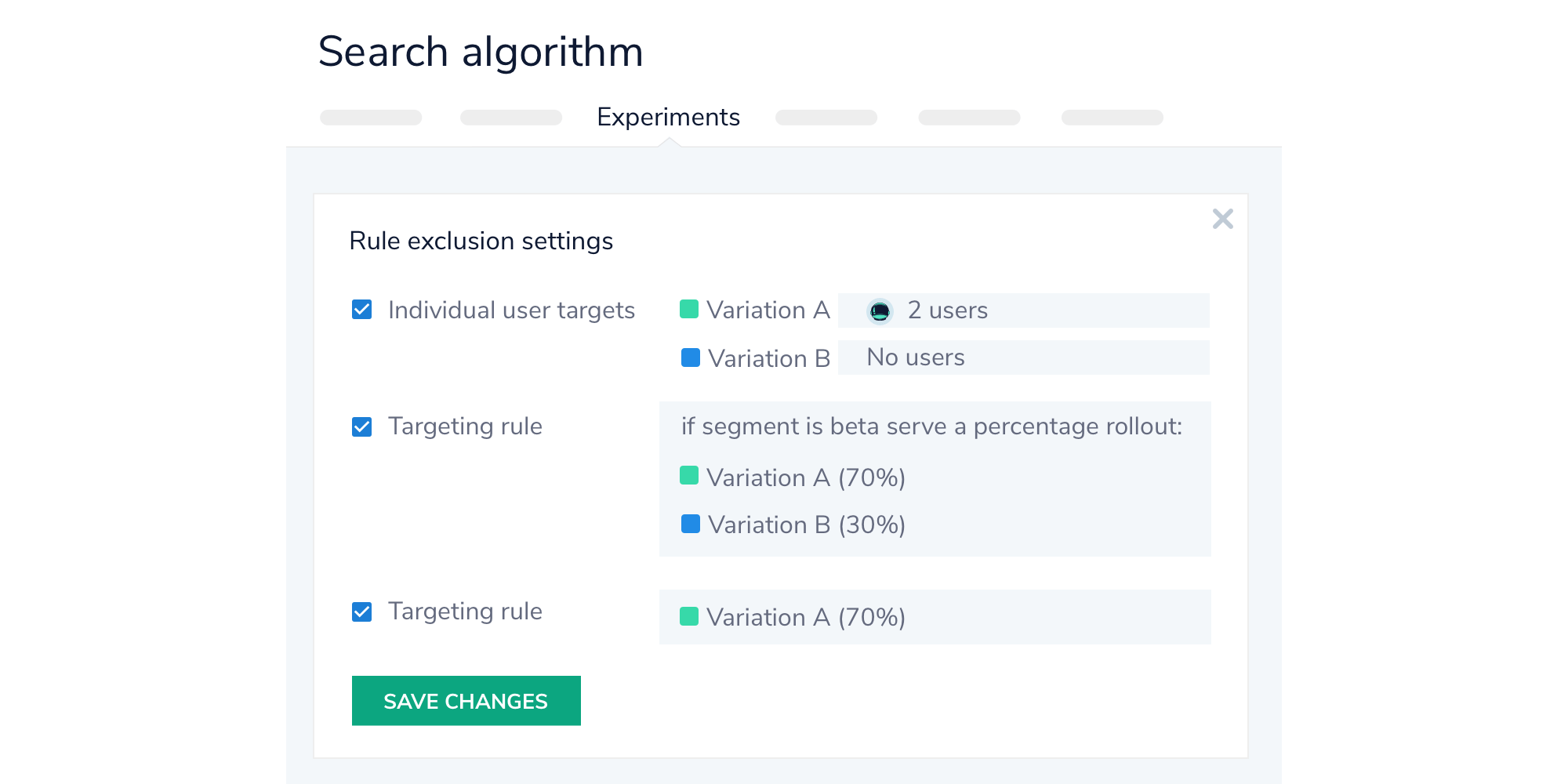Click green Variation A swatch in user targets

[689, 309]
